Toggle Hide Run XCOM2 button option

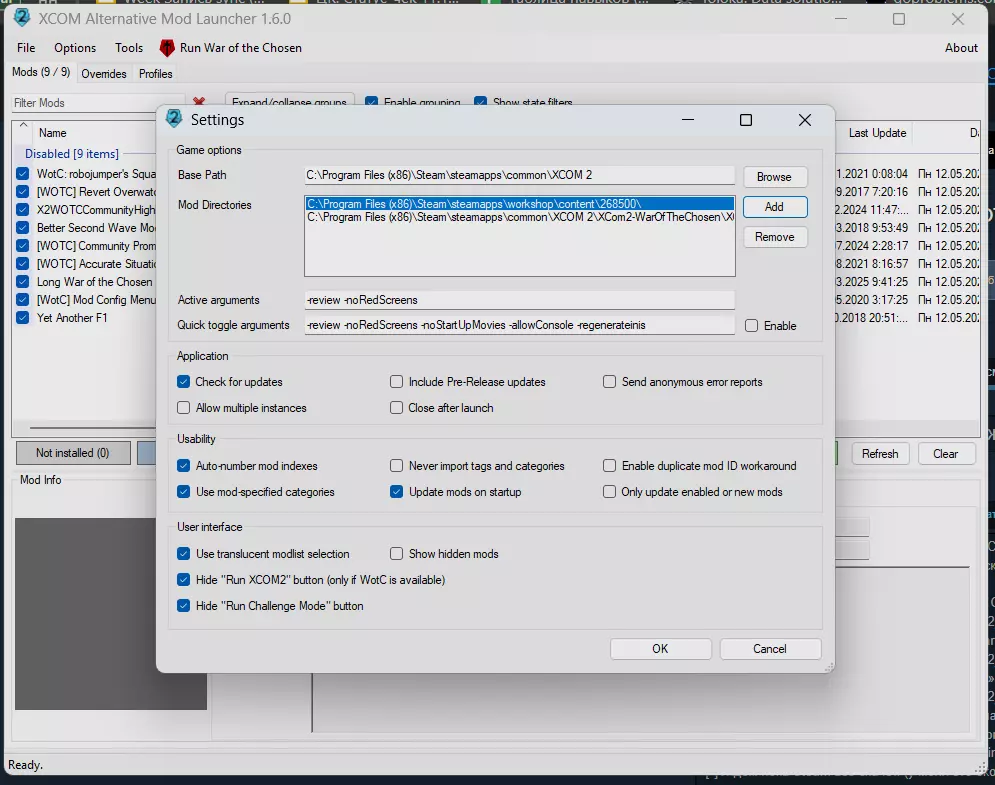tap(183, 579)
